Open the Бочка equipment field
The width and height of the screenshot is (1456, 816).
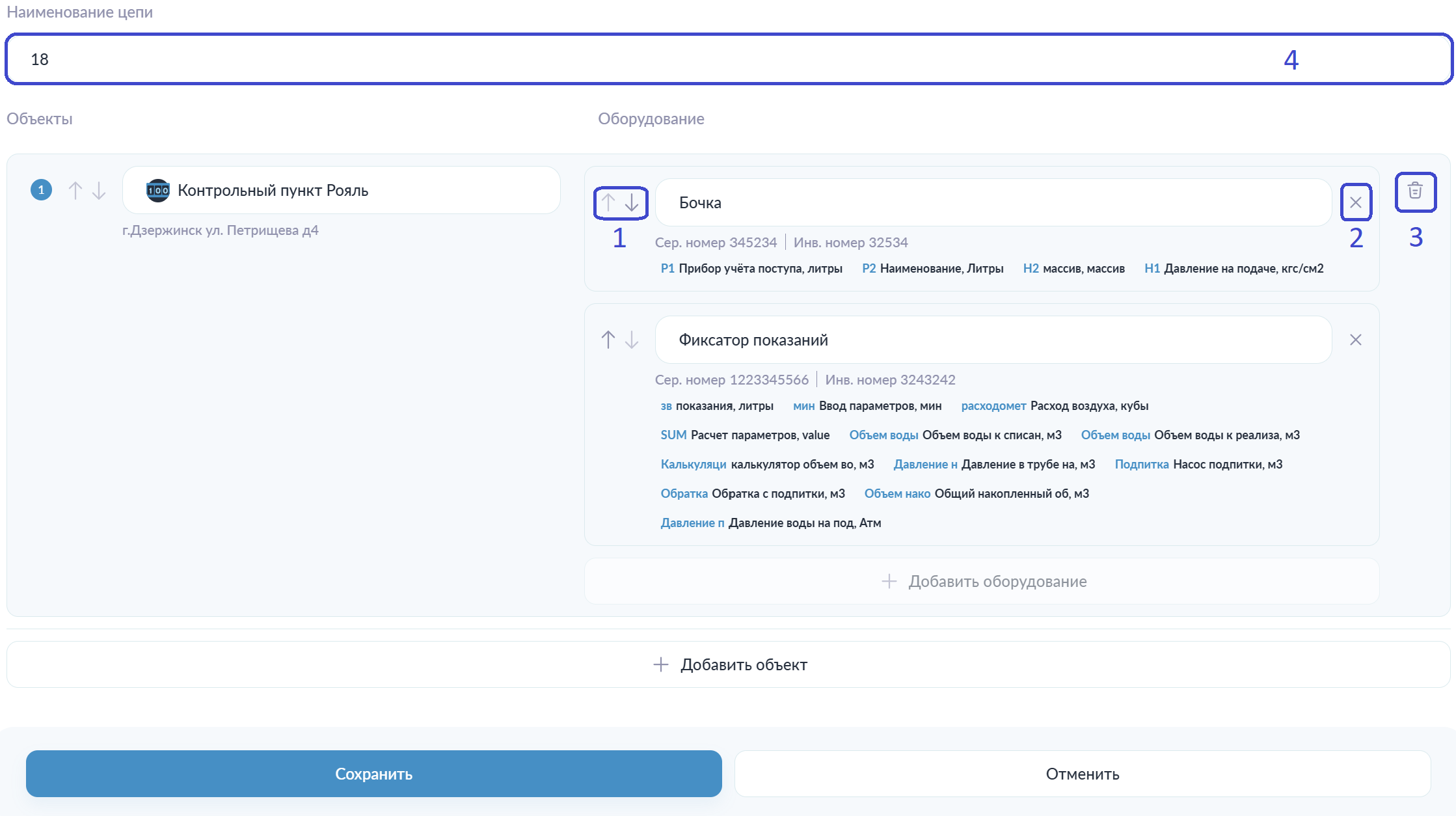(x=993, y=202)
